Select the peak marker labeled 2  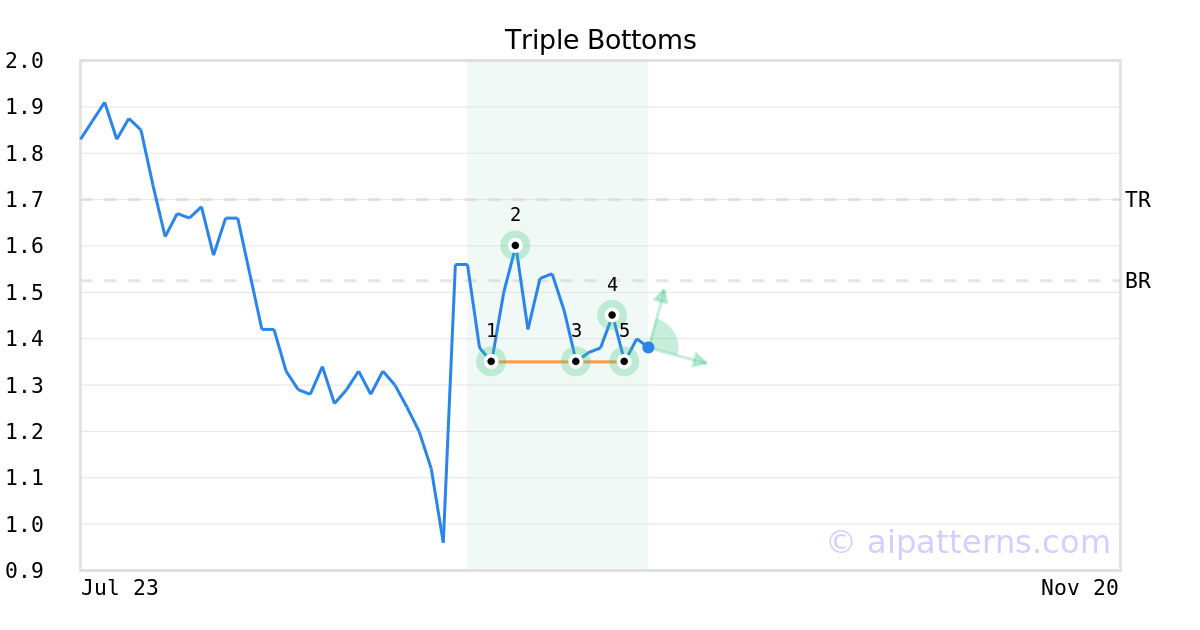pyautogui.click(x=515, y=246)
